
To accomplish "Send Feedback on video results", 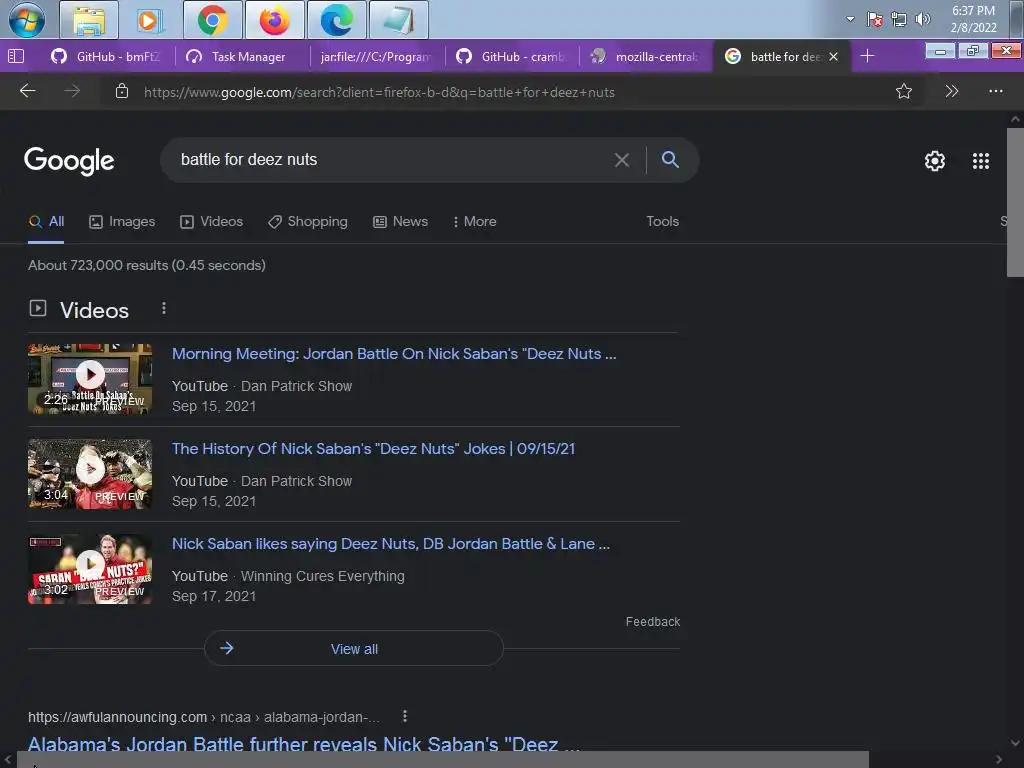I will 652,622.
